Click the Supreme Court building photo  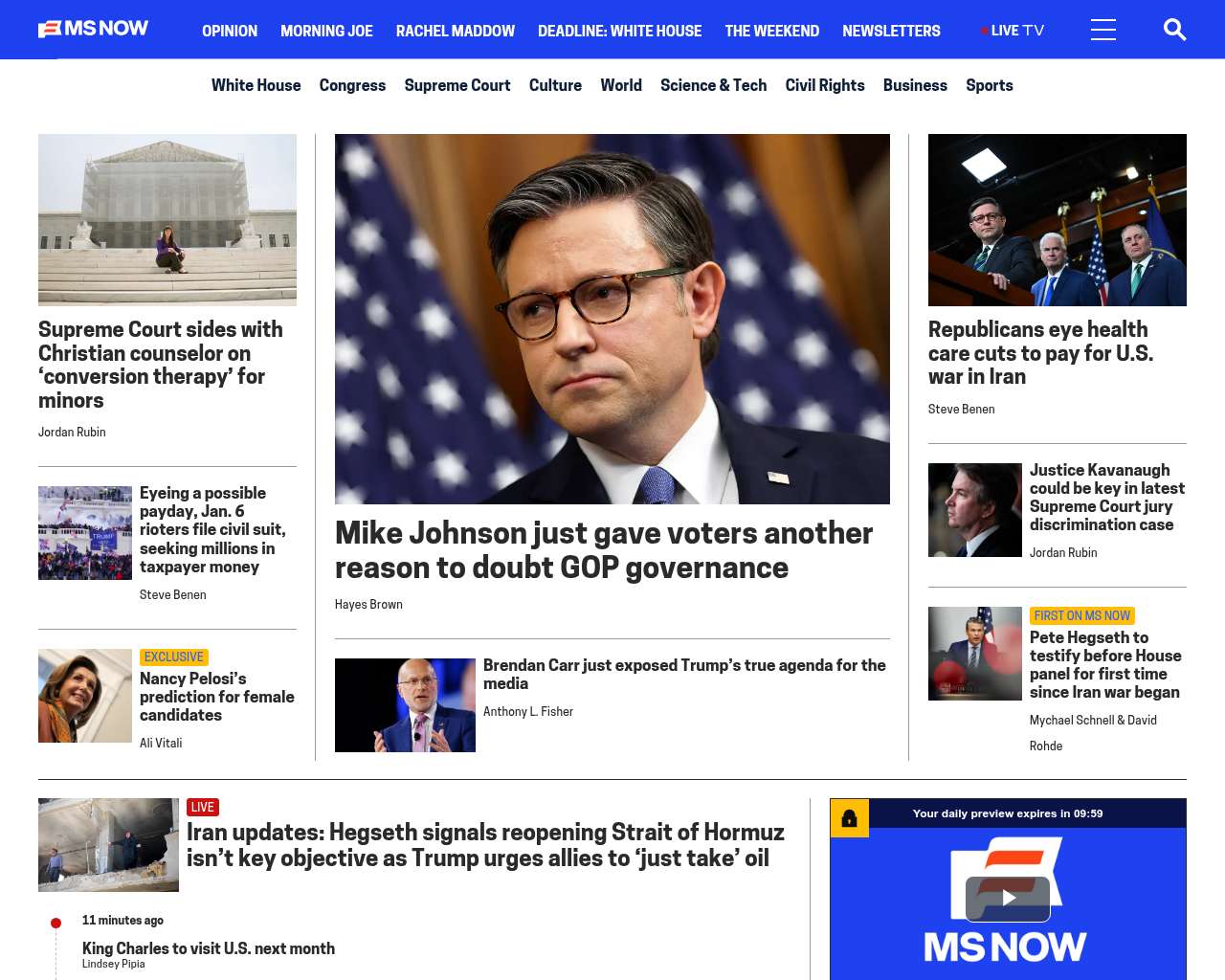click(x=167, y=220)
